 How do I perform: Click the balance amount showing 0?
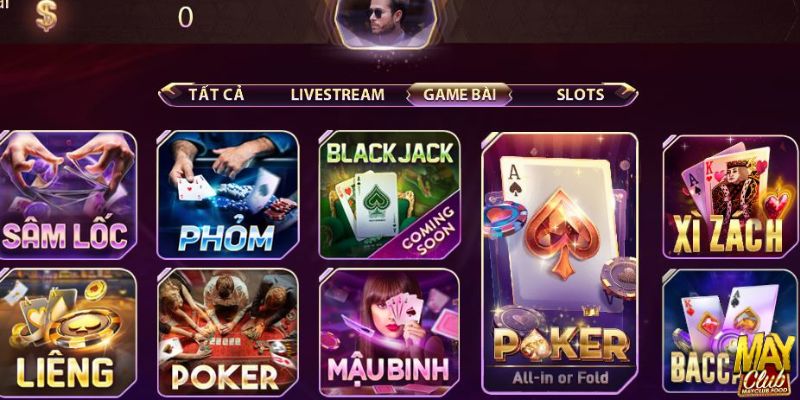185,17
